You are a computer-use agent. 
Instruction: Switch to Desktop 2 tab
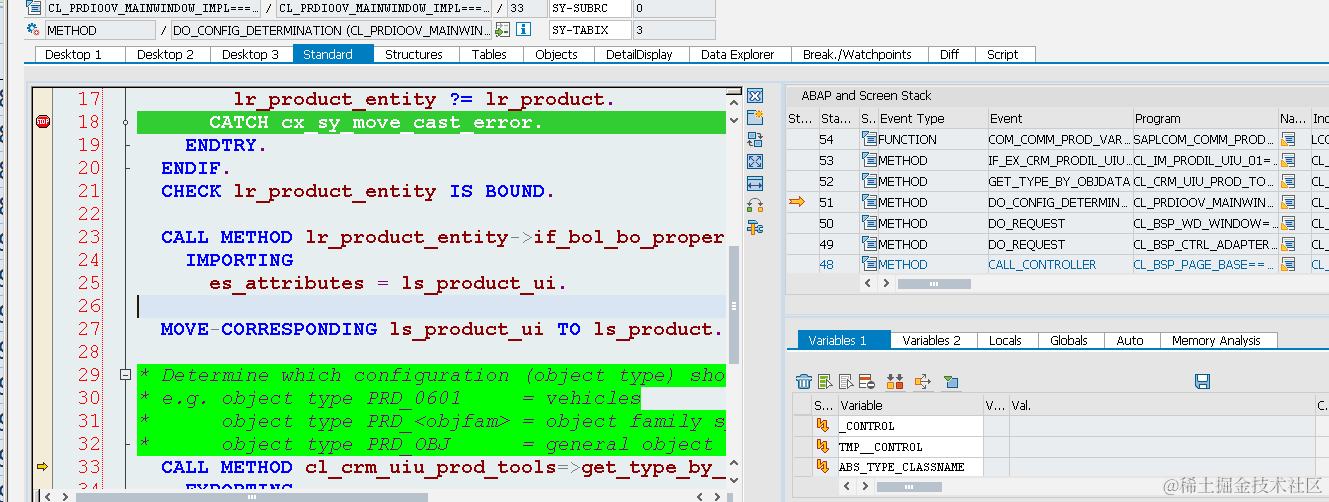(166, 54)
